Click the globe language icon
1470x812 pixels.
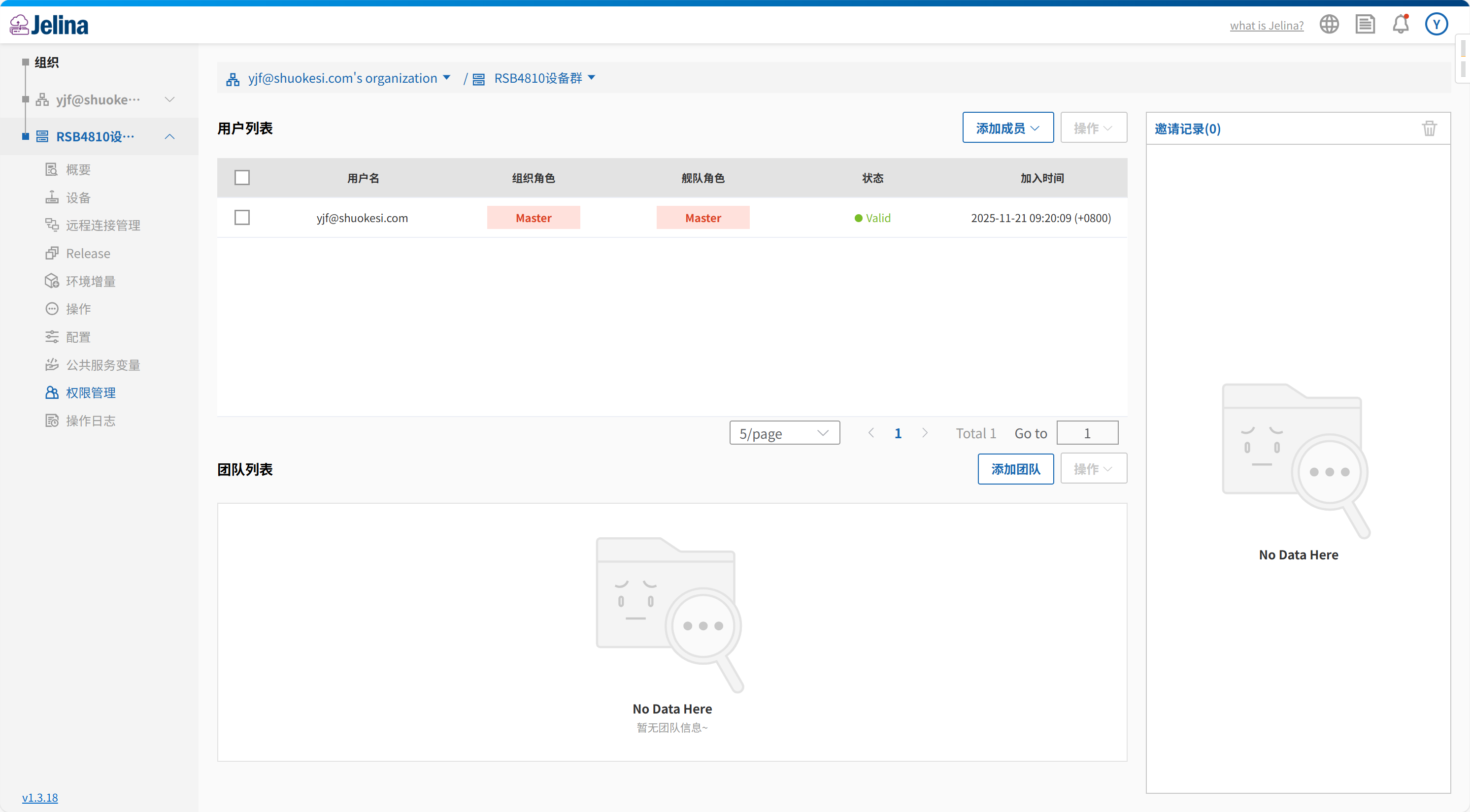[1329, 25]
